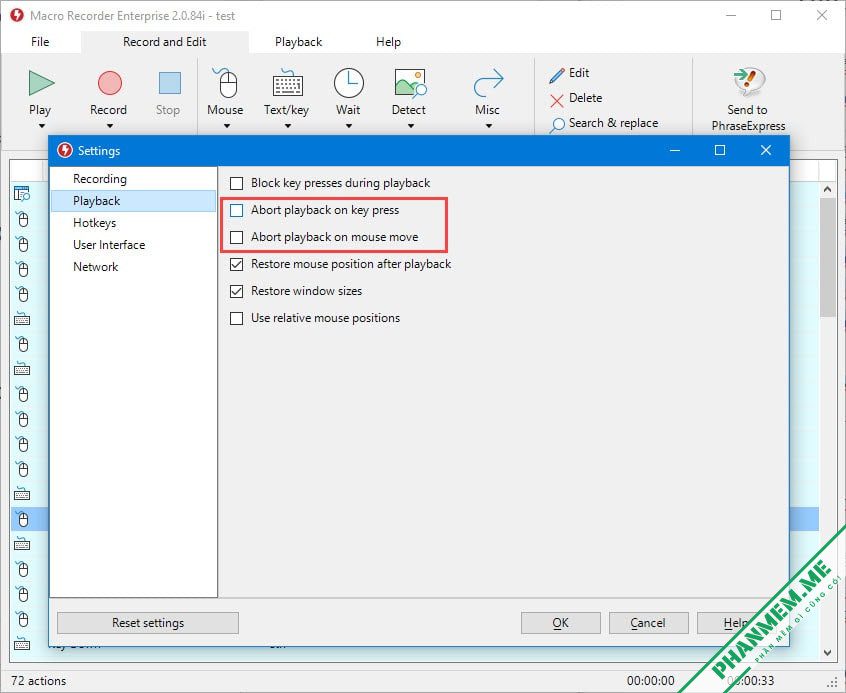Click the Delete red X icon
Viewport: 846px width, 693px height.
pos(557,100)
